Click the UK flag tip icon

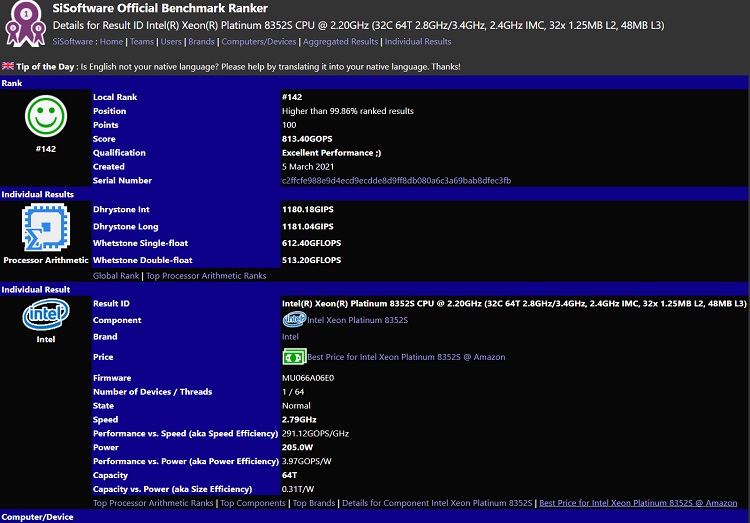[8, 66]
